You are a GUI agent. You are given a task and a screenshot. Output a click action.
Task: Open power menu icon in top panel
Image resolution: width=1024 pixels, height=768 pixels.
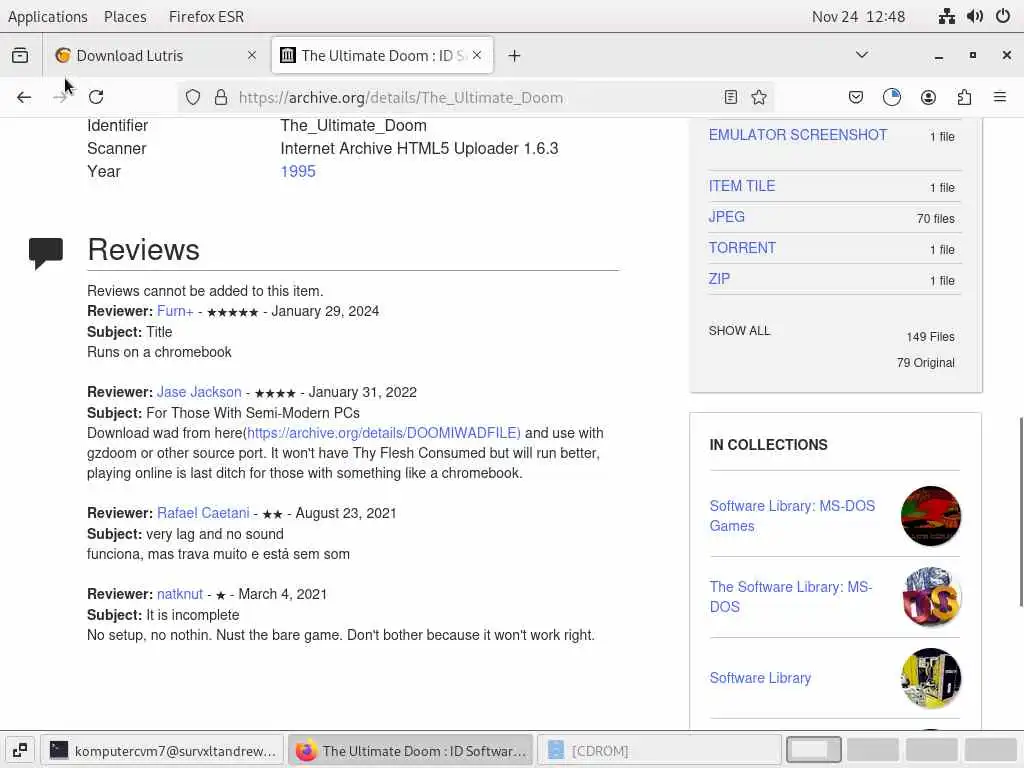(x=1003, y=16)
